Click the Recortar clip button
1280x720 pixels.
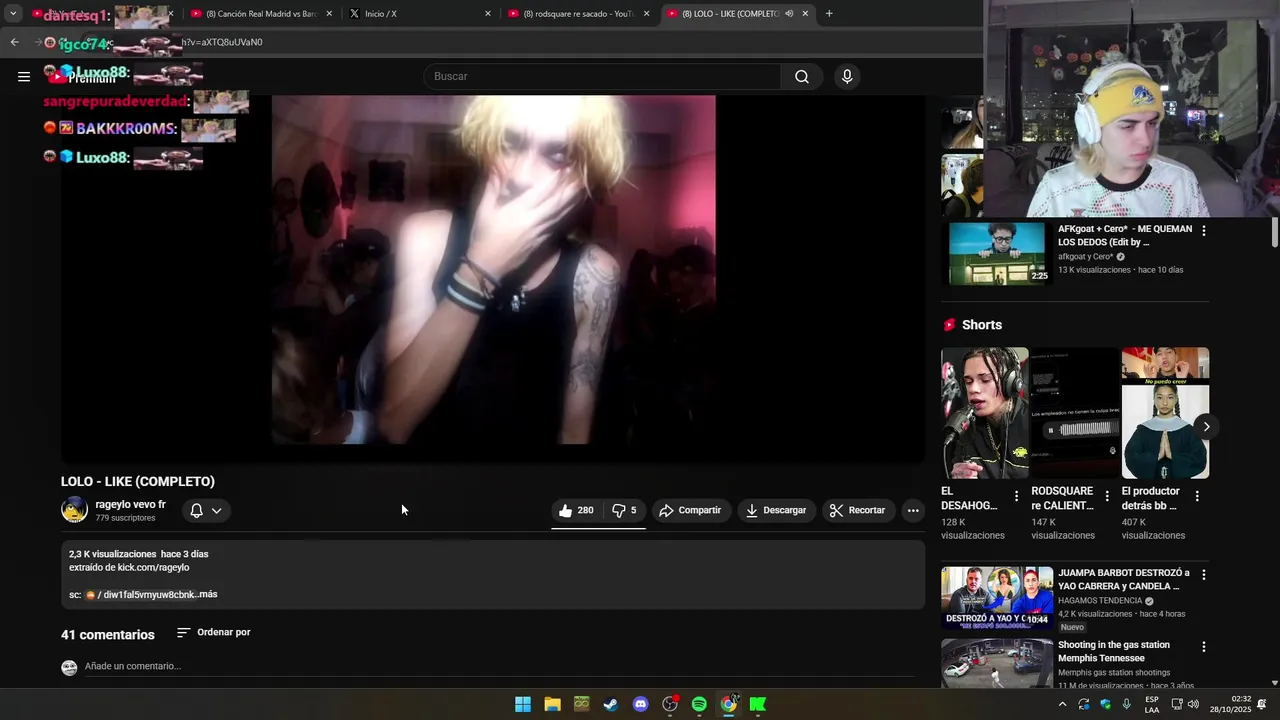pyautogui.click(x=858, y=511)
